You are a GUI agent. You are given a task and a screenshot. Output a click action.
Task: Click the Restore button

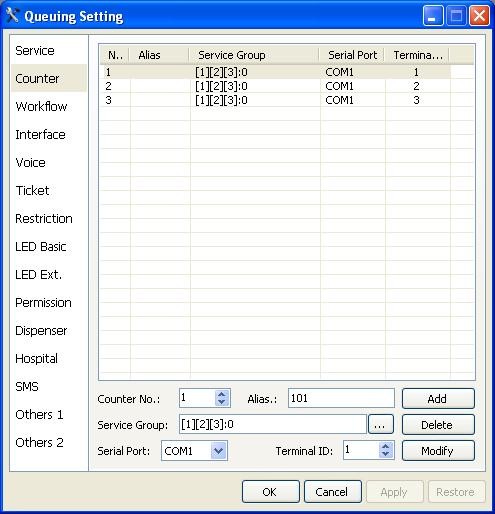point(456,492)
